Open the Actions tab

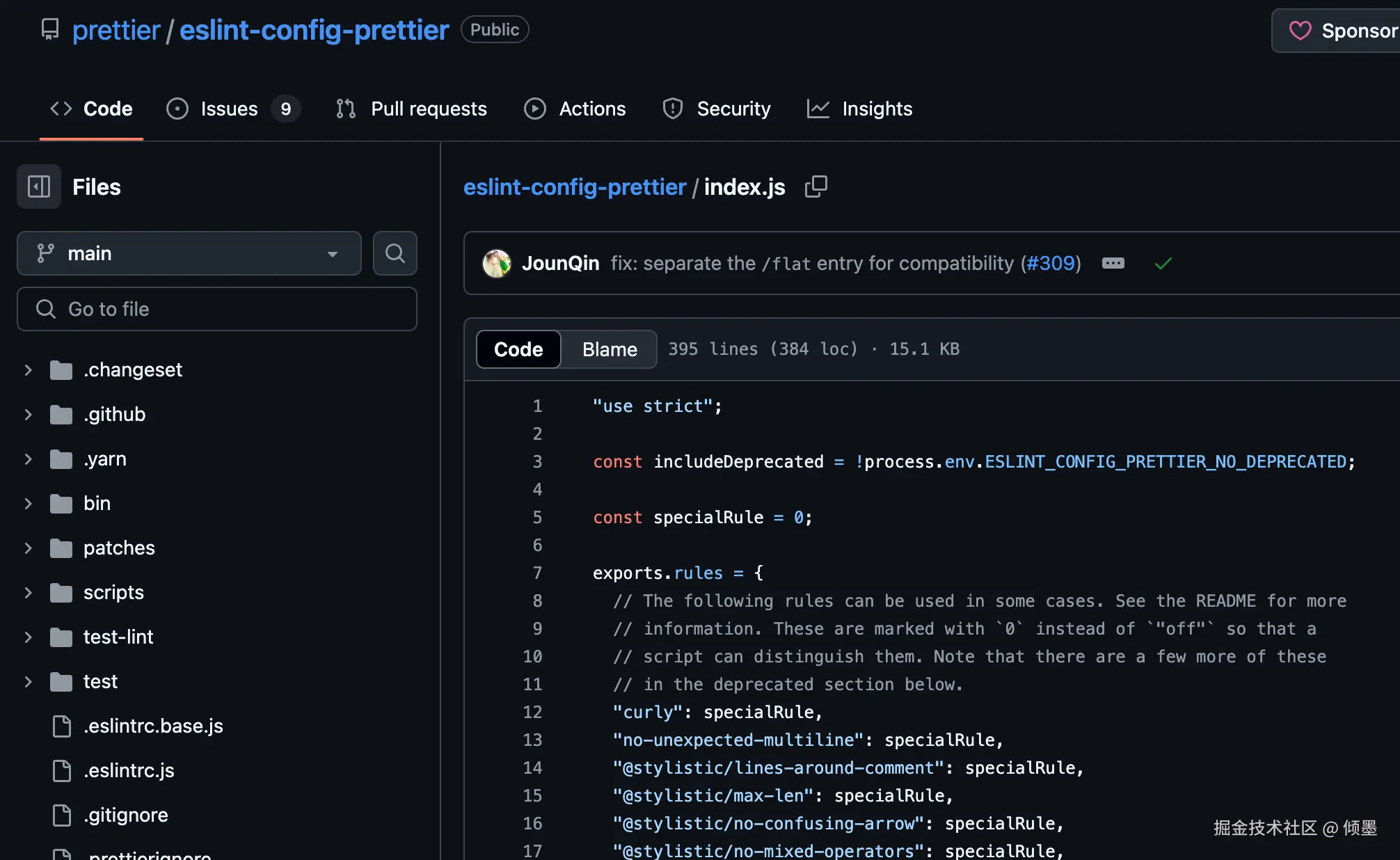click(575, 109)
